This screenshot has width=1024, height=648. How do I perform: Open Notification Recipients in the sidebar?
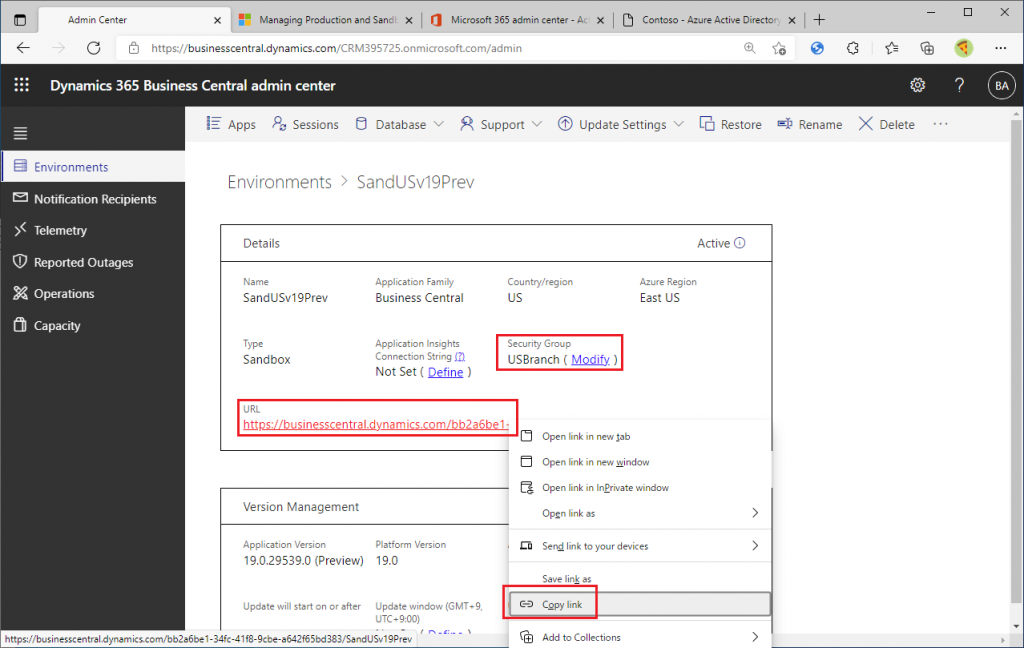pos(93,199)
